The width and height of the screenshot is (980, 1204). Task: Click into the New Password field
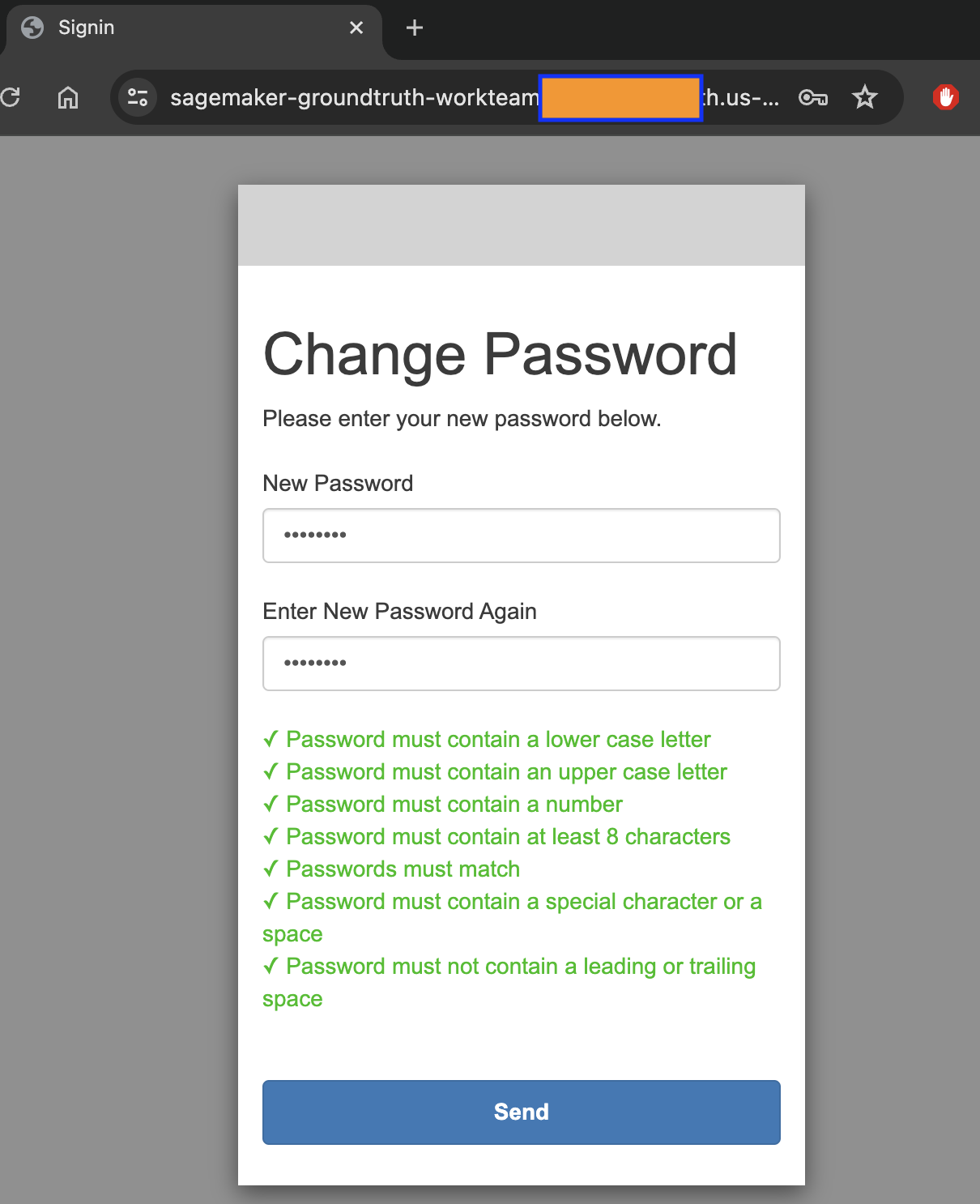(x=521, y=536)
